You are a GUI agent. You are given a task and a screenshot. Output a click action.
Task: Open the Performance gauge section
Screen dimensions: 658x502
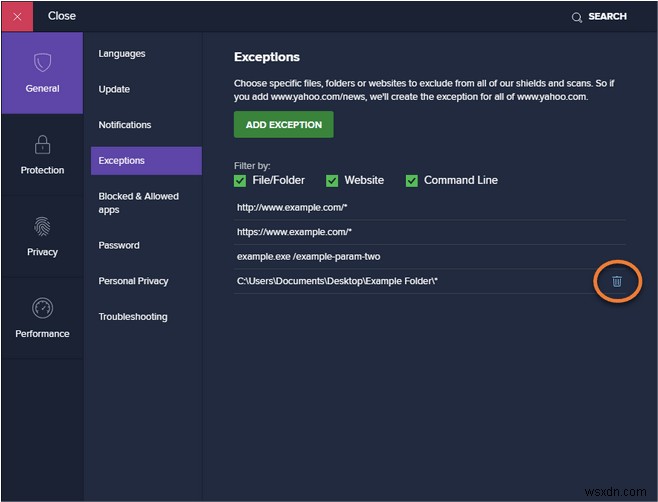[x=42, y=318]
